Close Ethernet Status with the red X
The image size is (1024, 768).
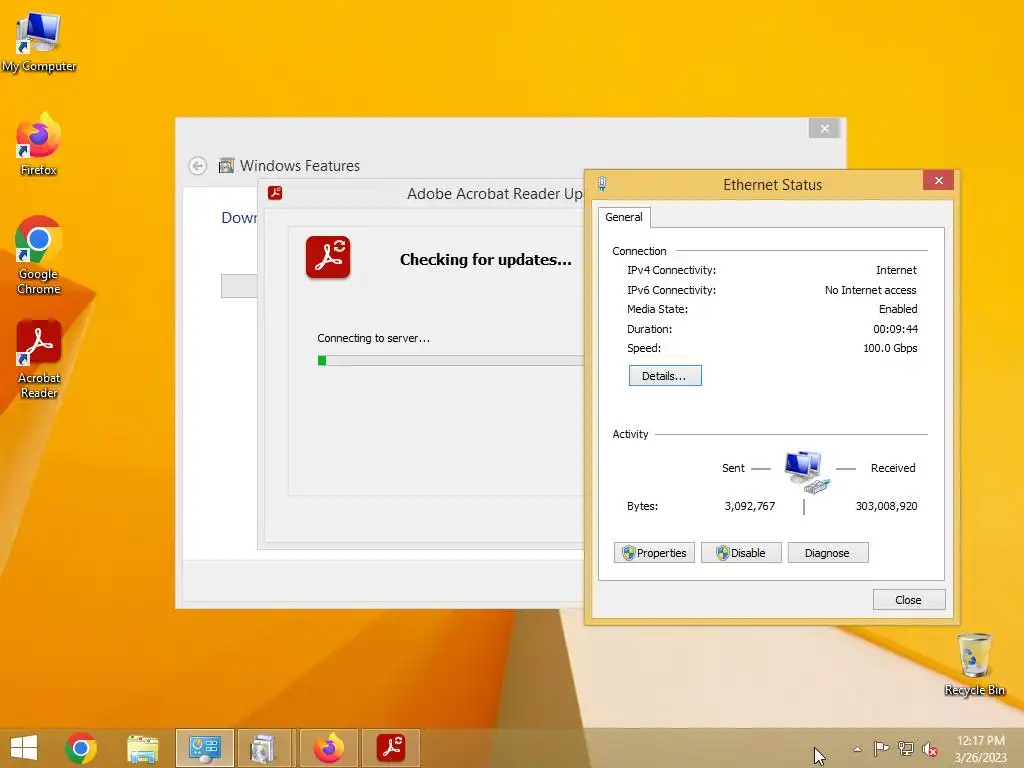click(x=938, y=180)
